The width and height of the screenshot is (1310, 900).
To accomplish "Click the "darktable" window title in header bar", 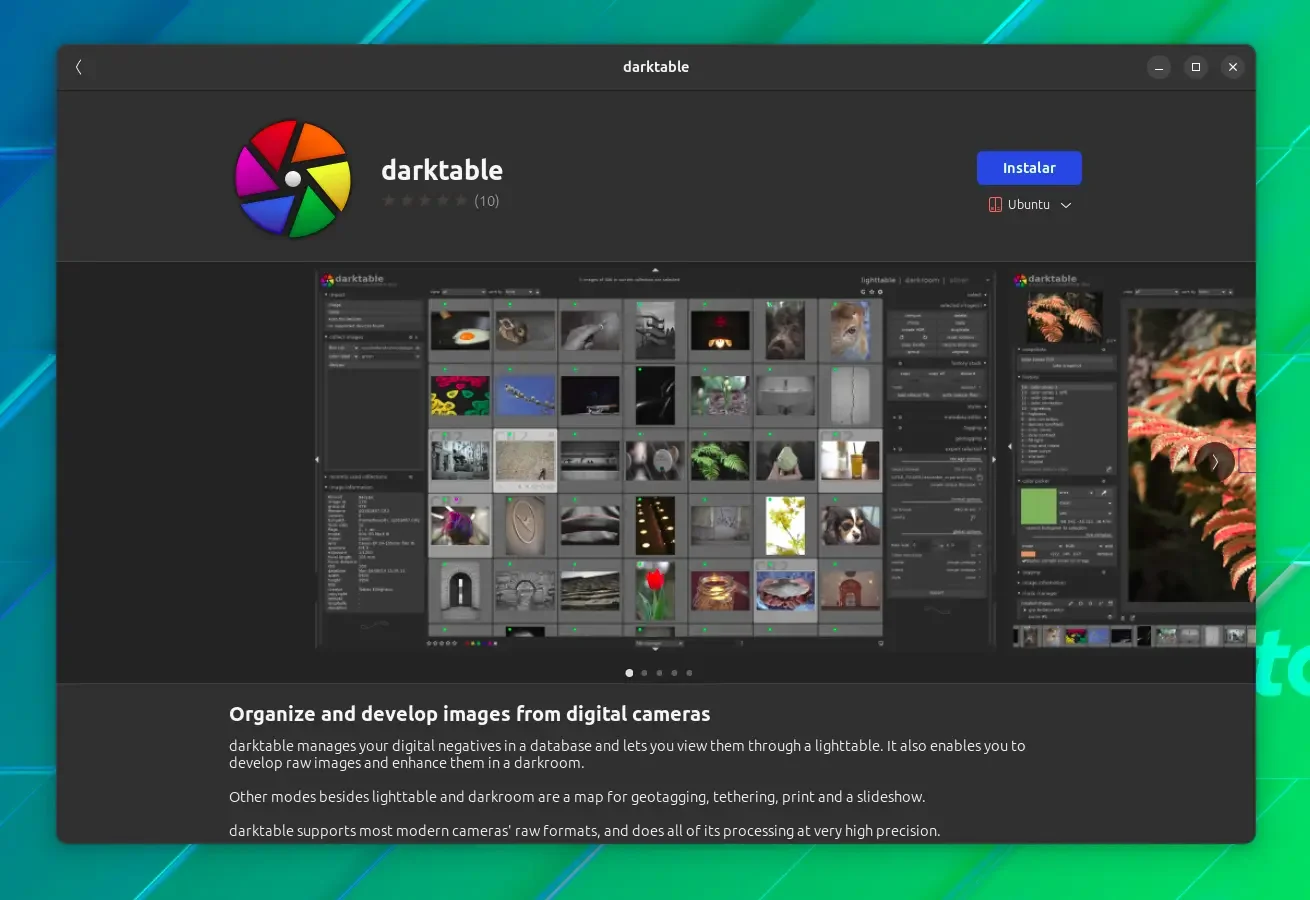I will [x=656, y=67].
